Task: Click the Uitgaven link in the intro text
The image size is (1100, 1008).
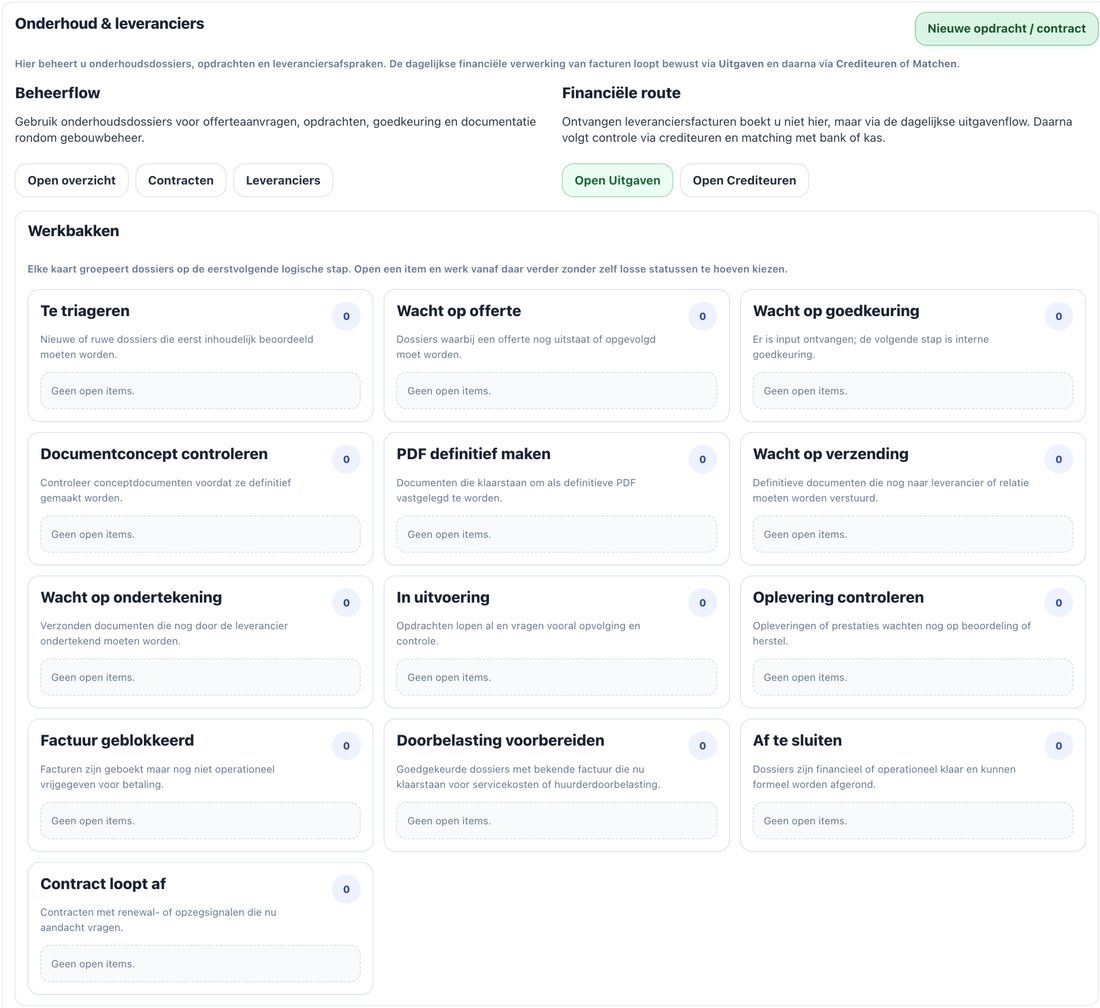Action: point(741,64)
